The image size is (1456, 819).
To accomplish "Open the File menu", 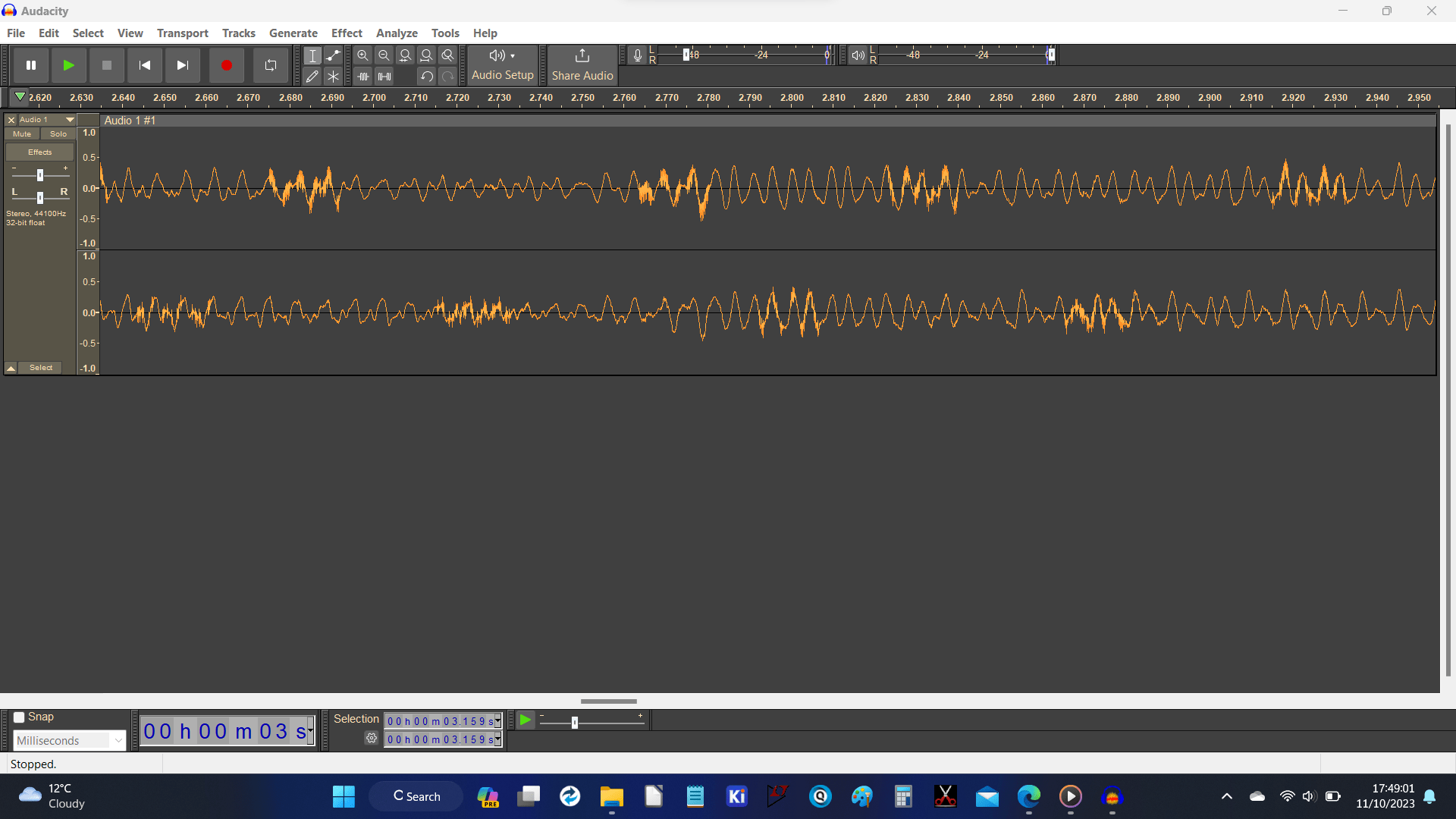I will 16,33.
